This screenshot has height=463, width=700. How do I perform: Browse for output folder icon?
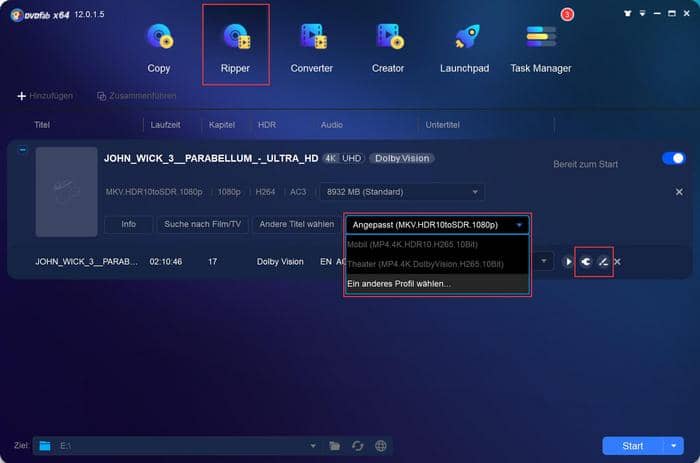(334, 446)
